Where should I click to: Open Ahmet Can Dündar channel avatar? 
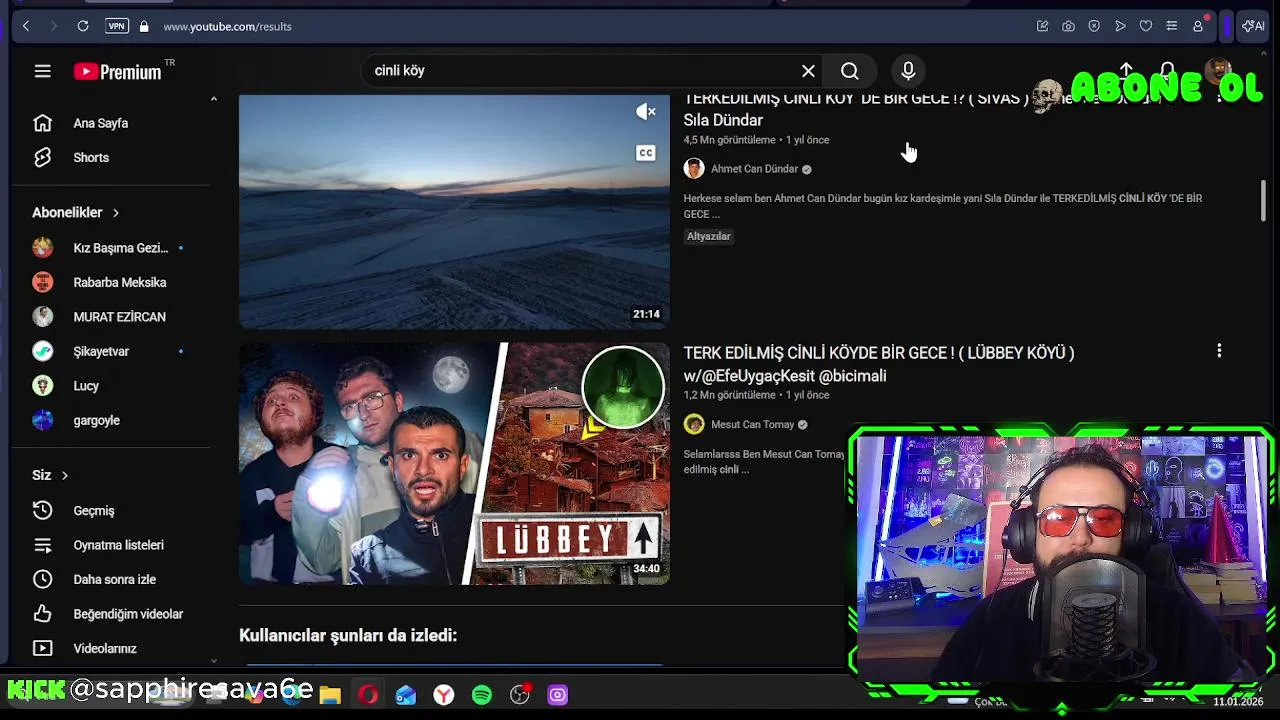(694, 169)
